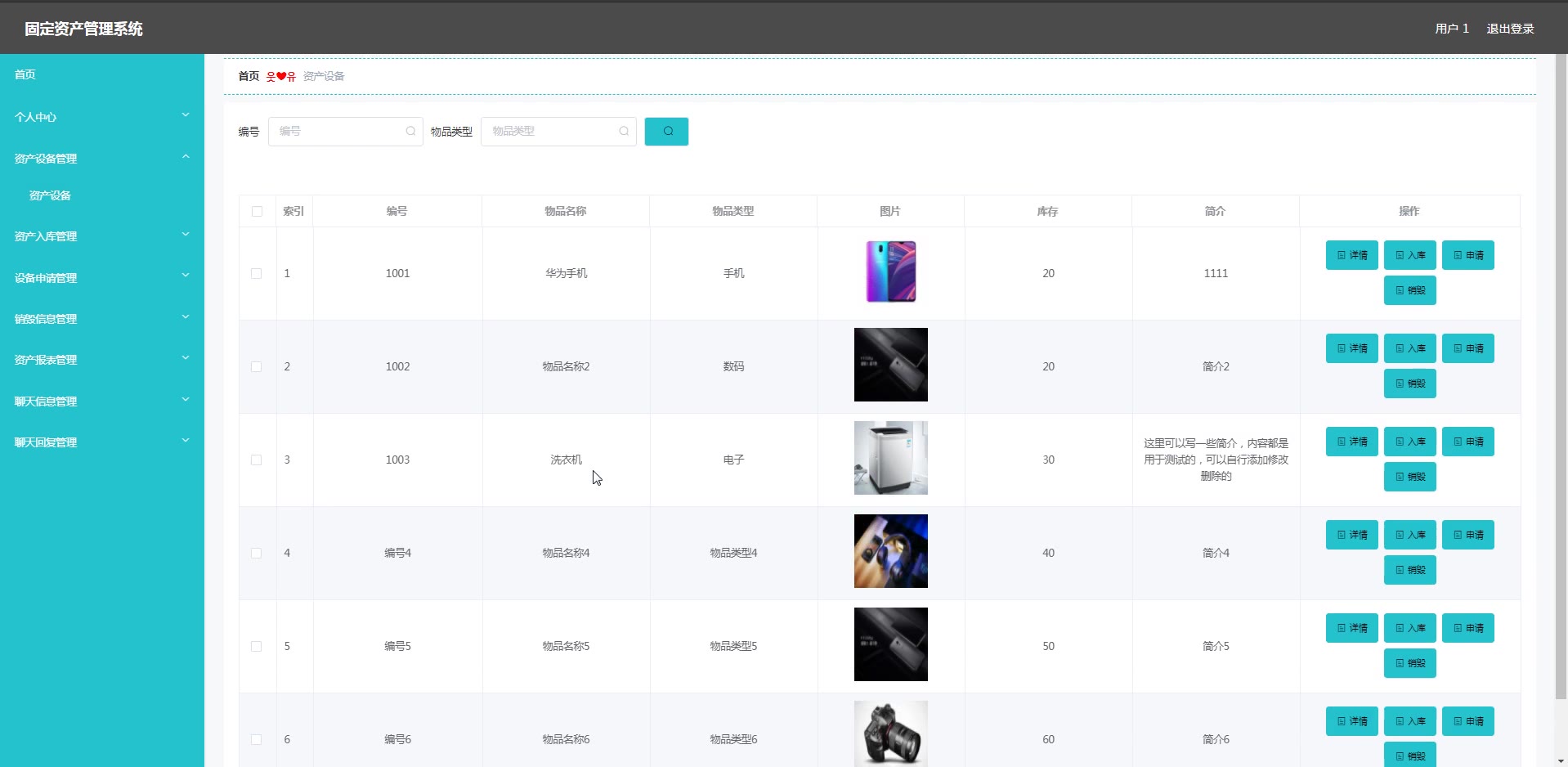Click 销毁 in the 编号4 row
The height and width of the screenshot is (767, 1568).
coord(1410,570)
